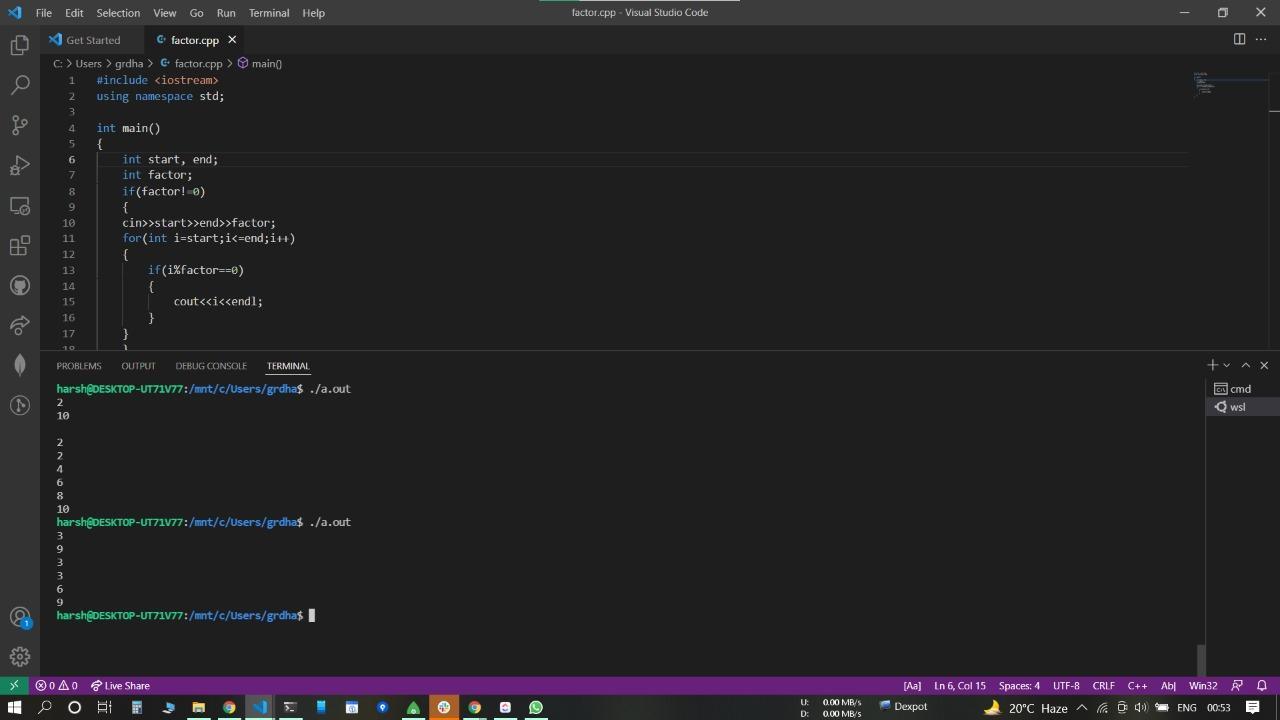Open the notifications bell in status bar
The height and width of the screenshot is (720, 1280).
coord(1262,686)
